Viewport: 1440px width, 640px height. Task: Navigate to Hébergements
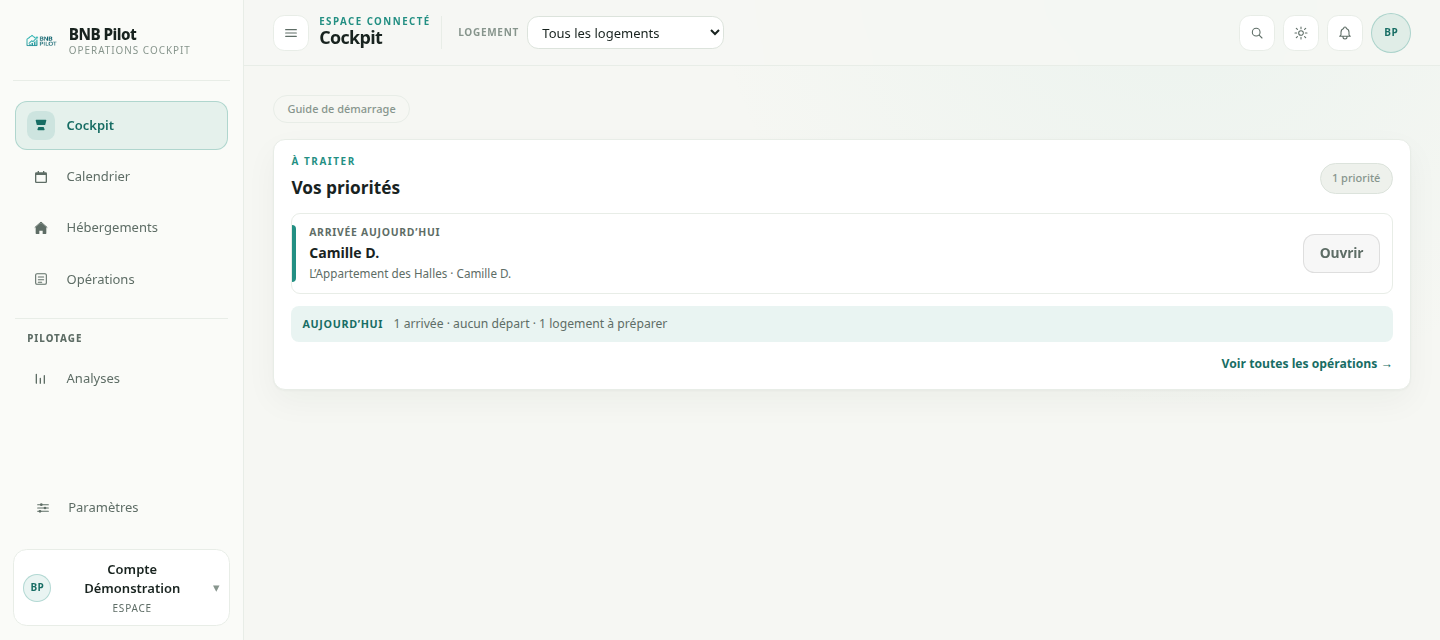tap(121, 228)
